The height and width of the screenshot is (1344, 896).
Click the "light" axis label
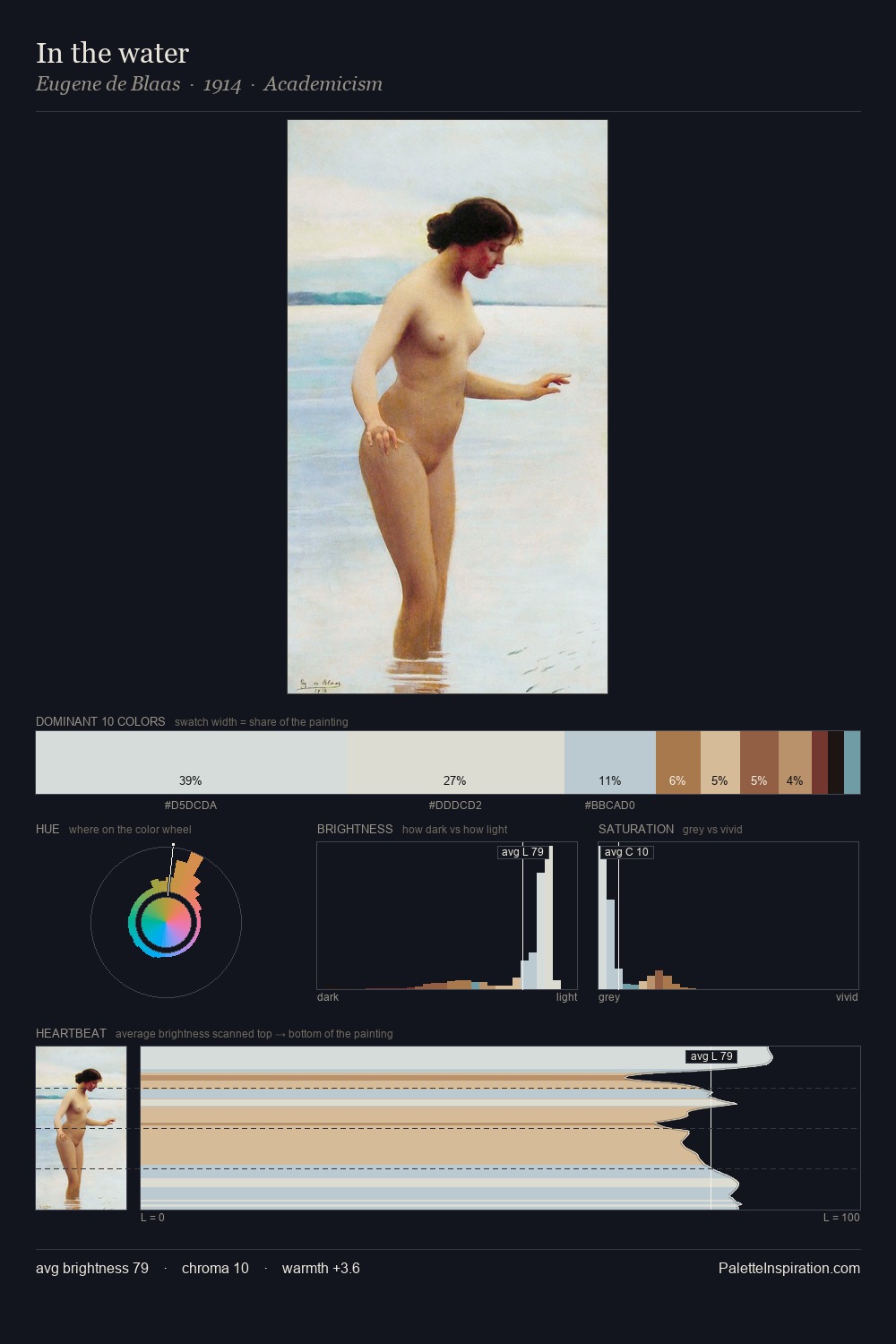[566, 997]
